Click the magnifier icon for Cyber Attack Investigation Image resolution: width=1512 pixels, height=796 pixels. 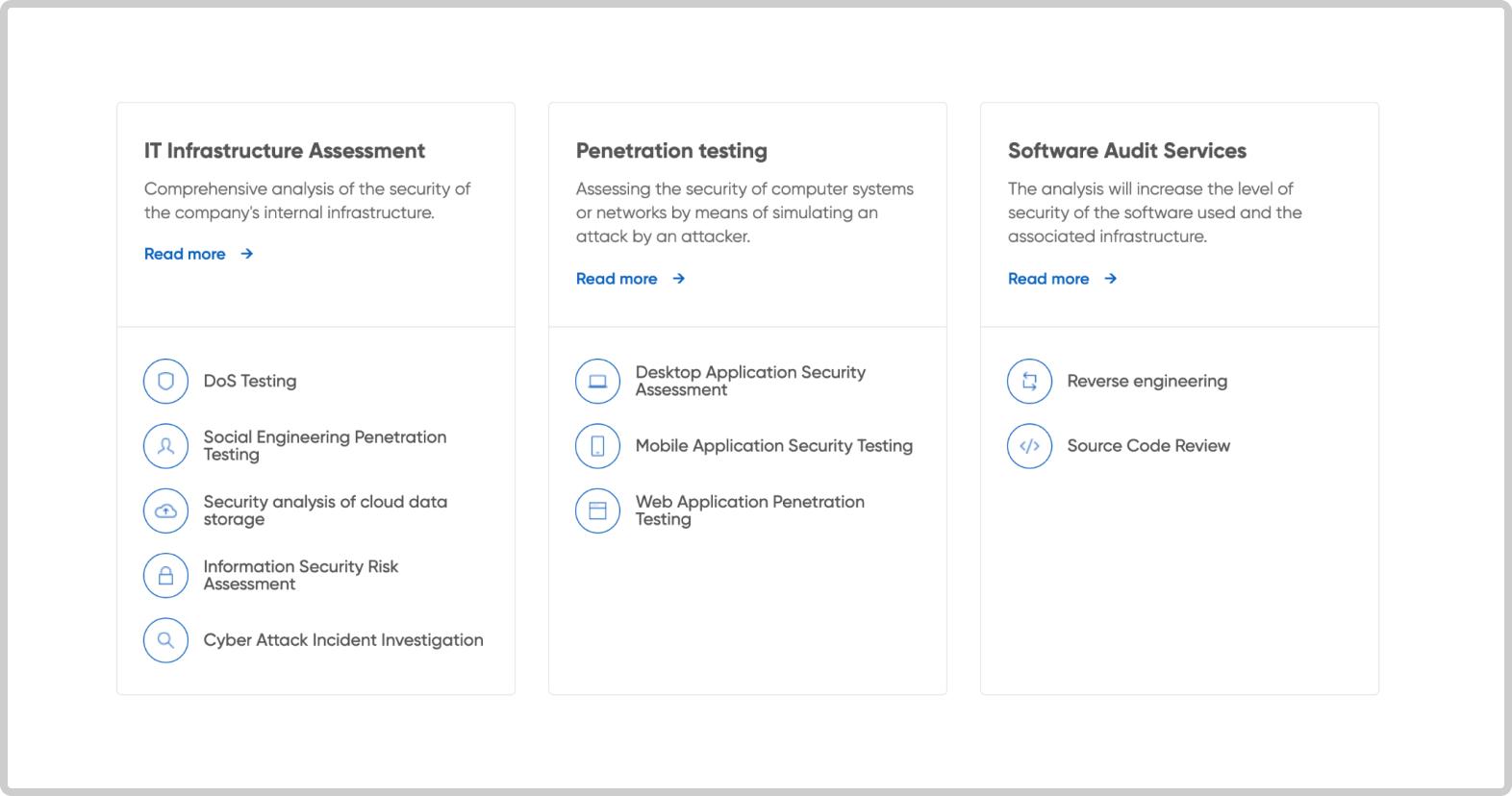pos(165,640)
